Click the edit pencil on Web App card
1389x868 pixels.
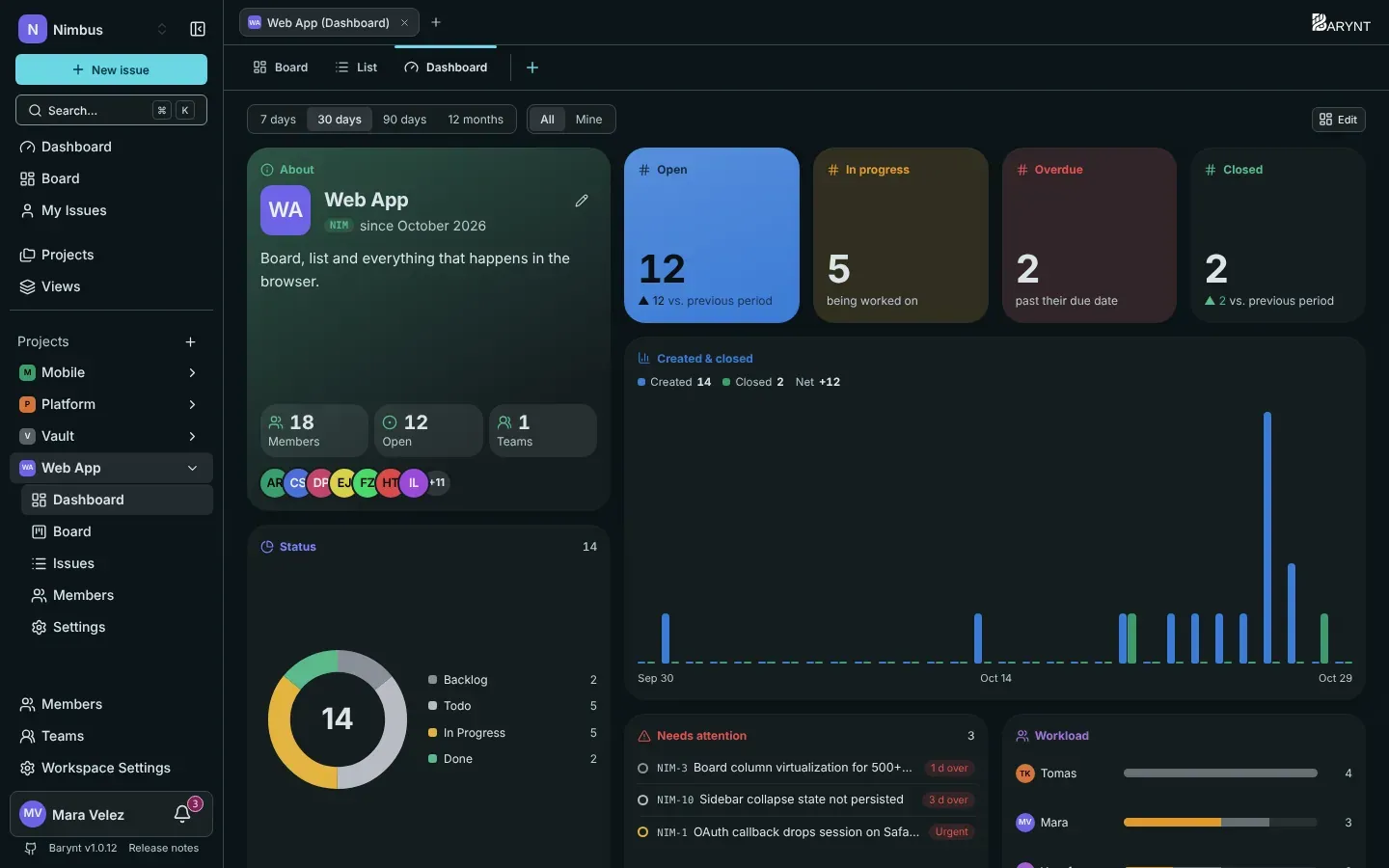pyautogui.click(x=582, y=201)
